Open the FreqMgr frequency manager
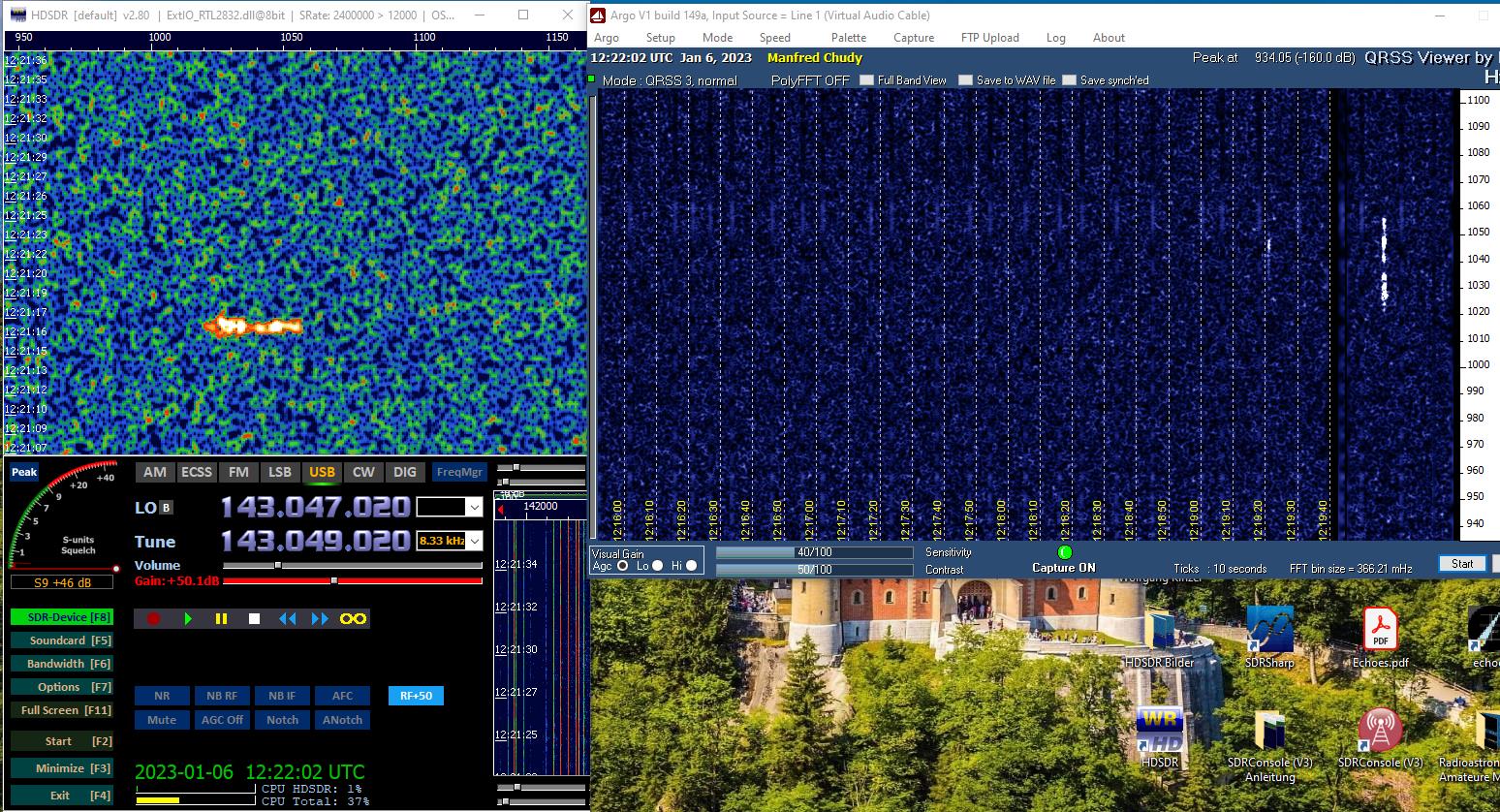The image size is (1500, 812). 459,473
